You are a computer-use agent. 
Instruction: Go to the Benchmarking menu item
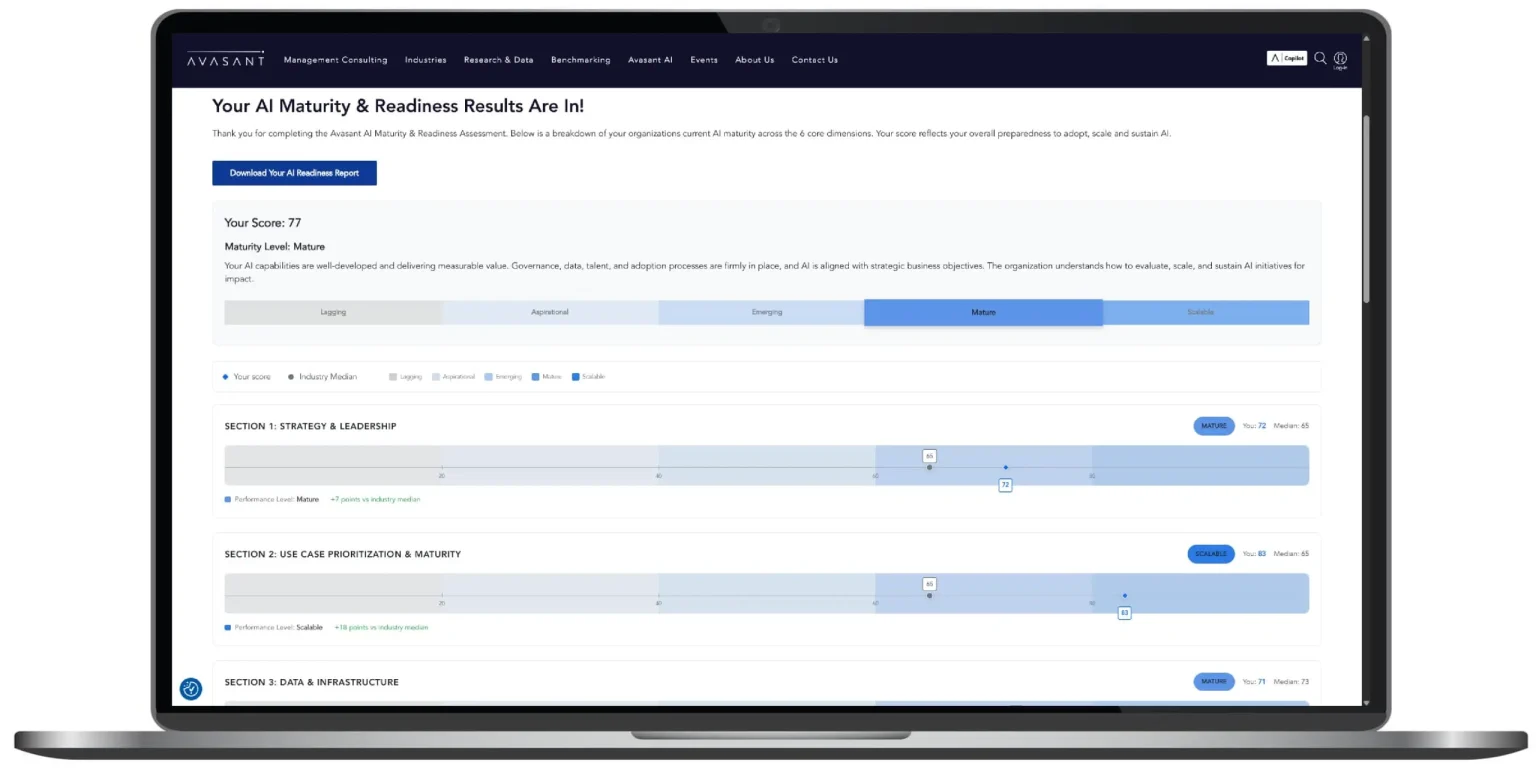(x=580, y=60)
